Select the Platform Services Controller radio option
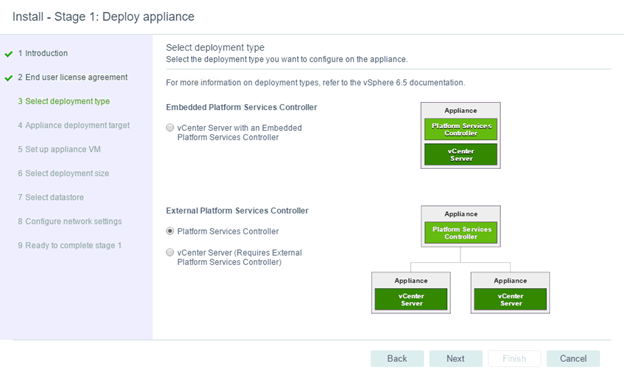Viewport: 624px width, 377px height. coord(170,231)
